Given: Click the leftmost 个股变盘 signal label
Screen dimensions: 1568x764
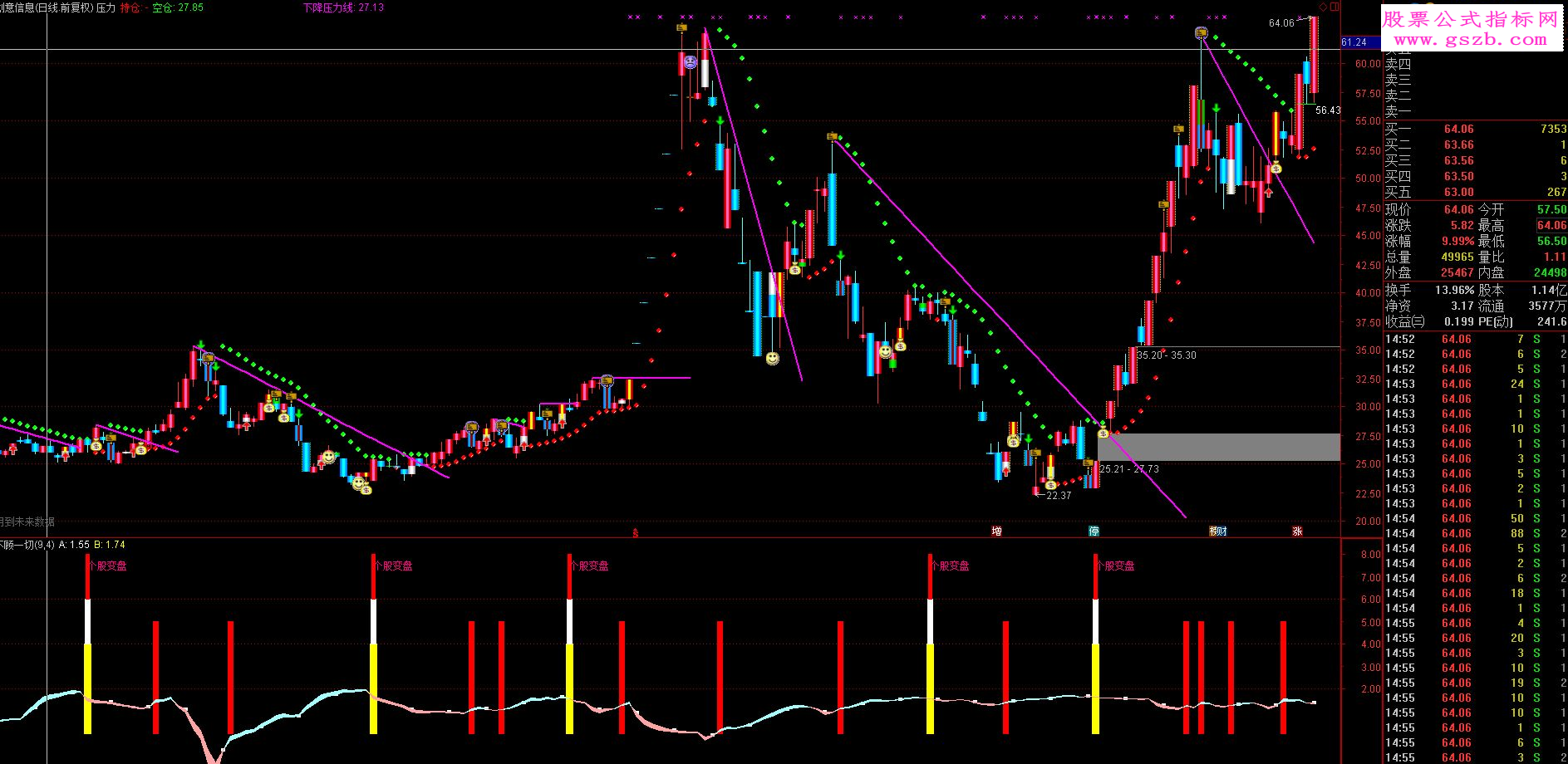Looking at the screenshot, I should click(x=108, y=566).
